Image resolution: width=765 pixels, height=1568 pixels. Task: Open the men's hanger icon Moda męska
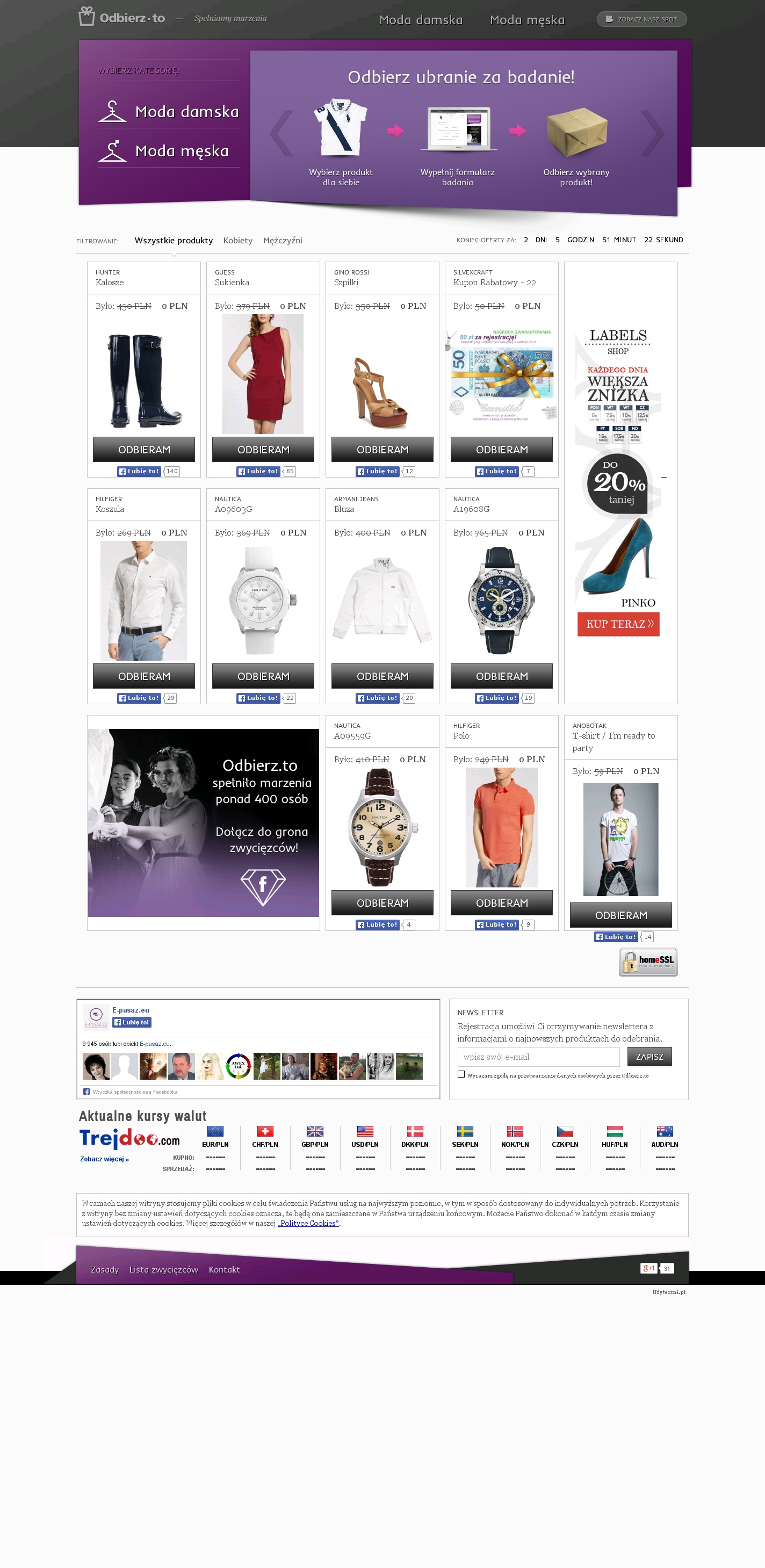coord(113,150)
